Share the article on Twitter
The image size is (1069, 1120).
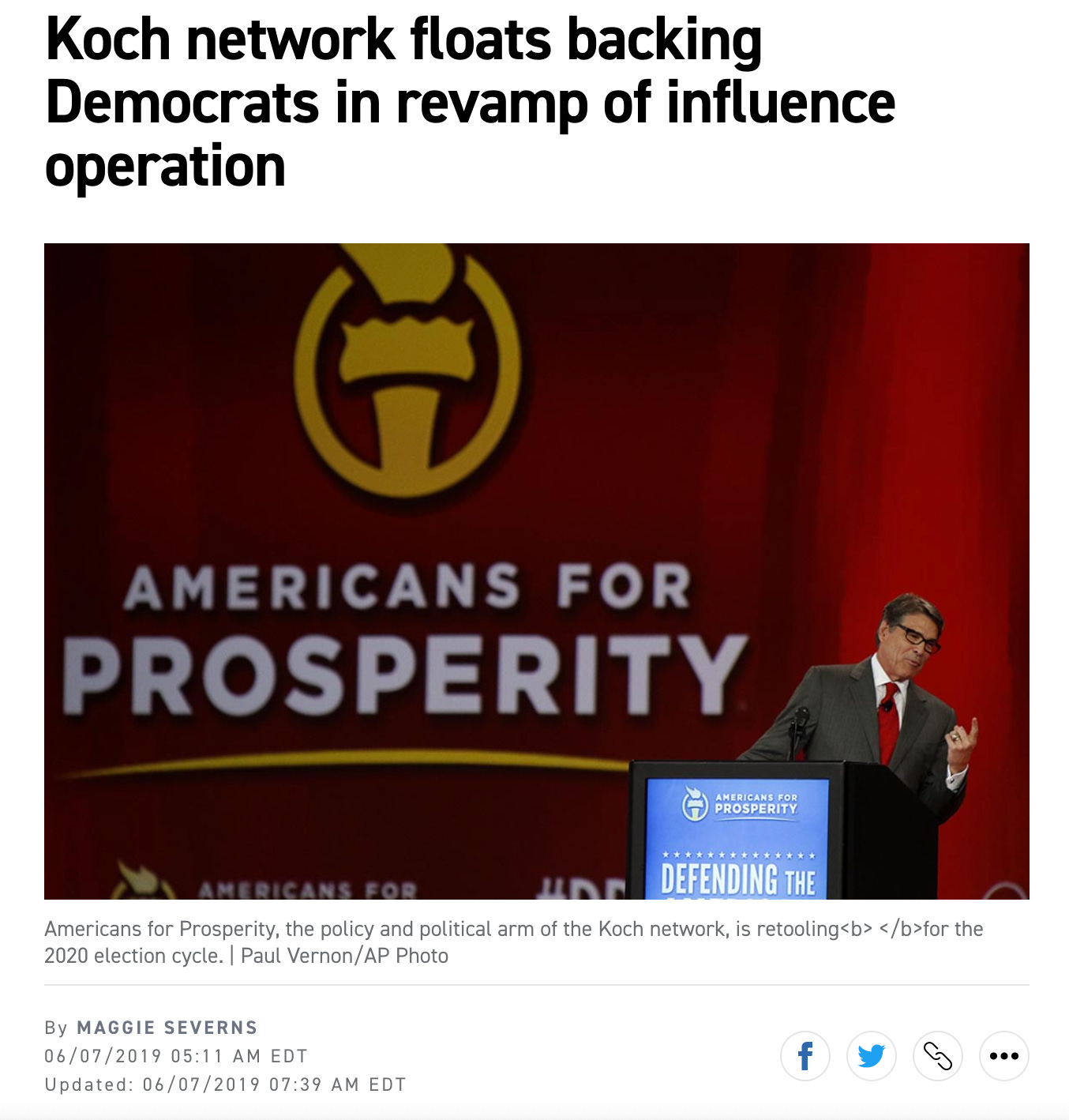click(x=871, y=1055)
